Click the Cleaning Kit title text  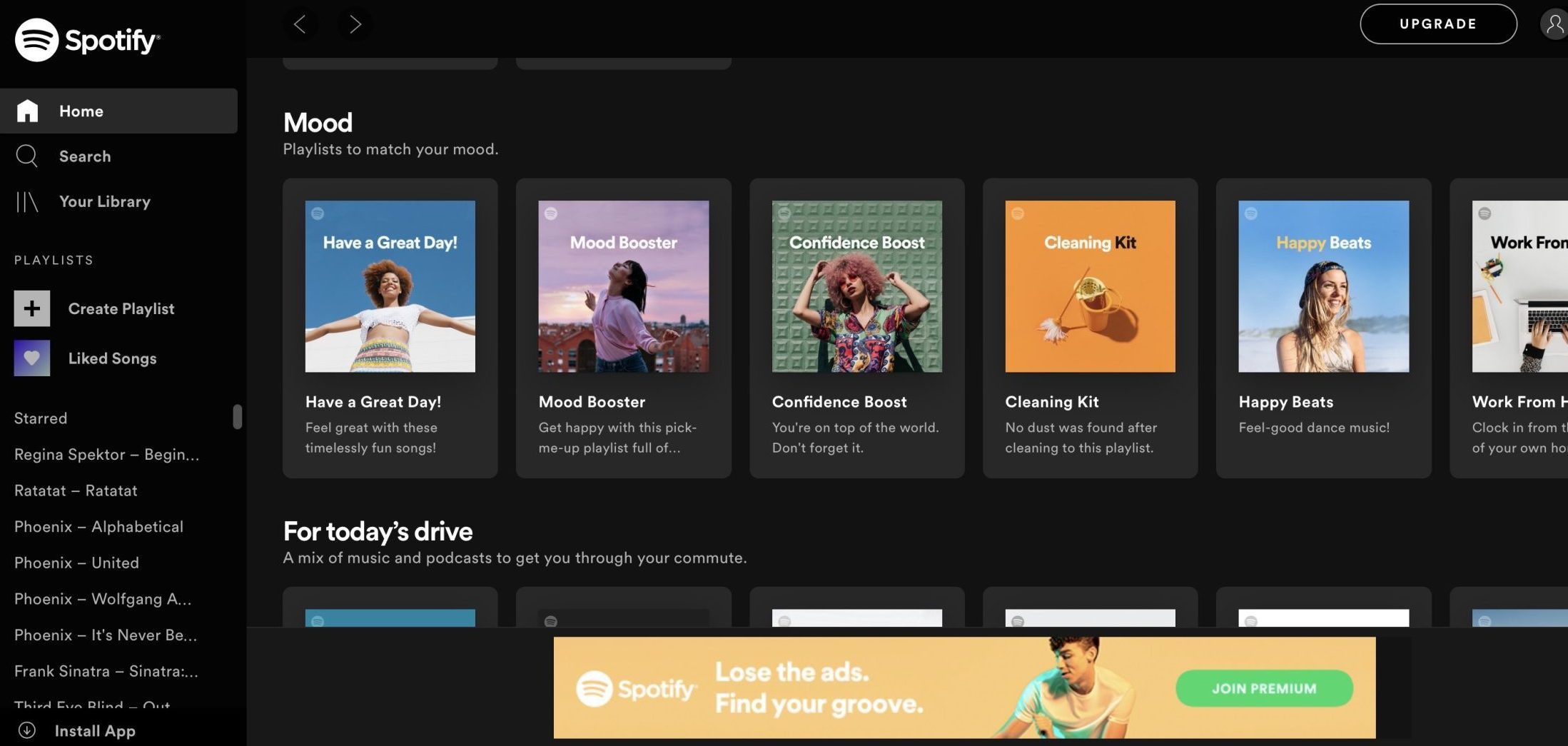pos(1052,402)
